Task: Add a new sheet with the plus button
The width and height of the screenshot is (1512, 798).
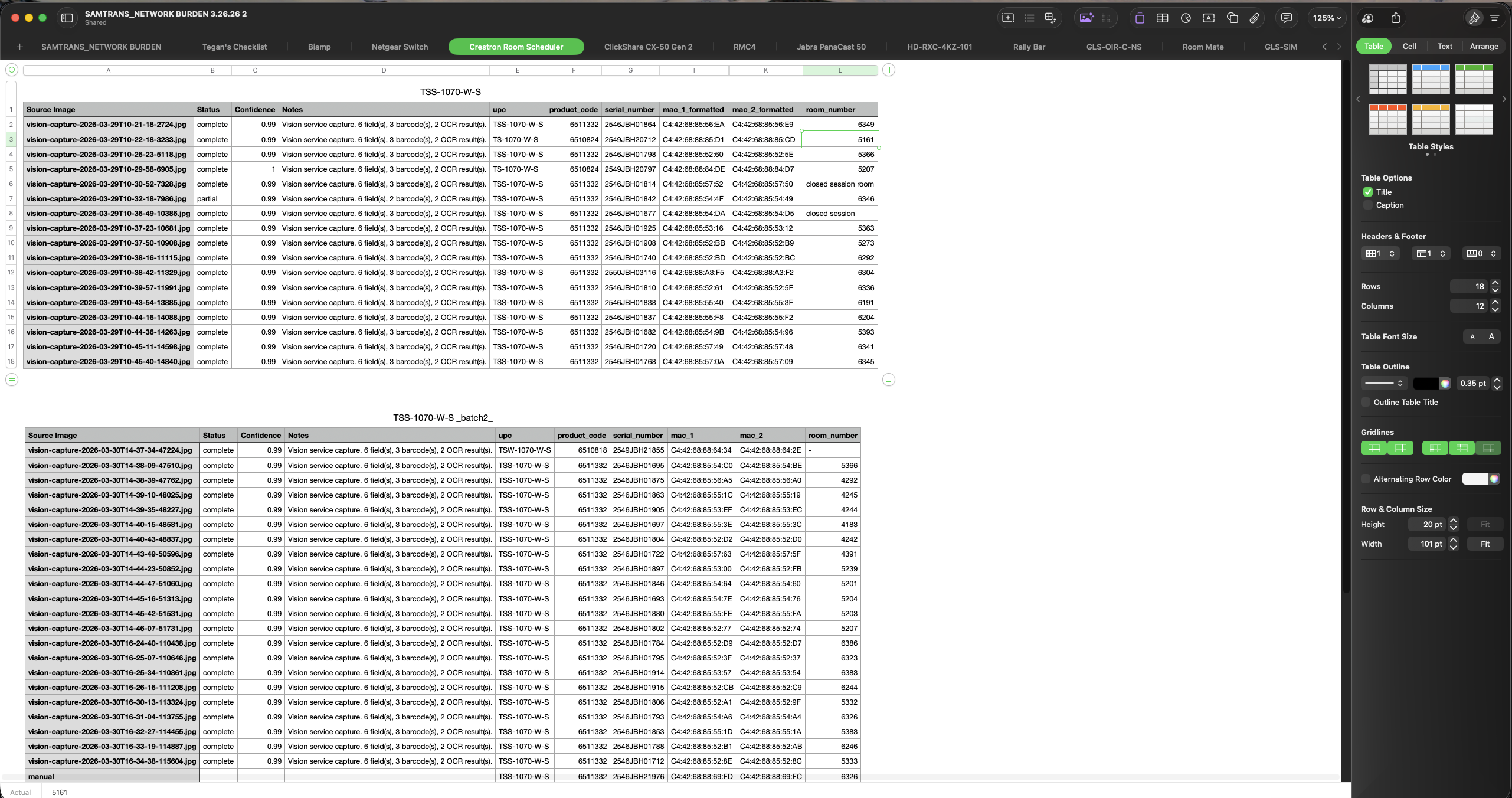Action: point(19,47)
